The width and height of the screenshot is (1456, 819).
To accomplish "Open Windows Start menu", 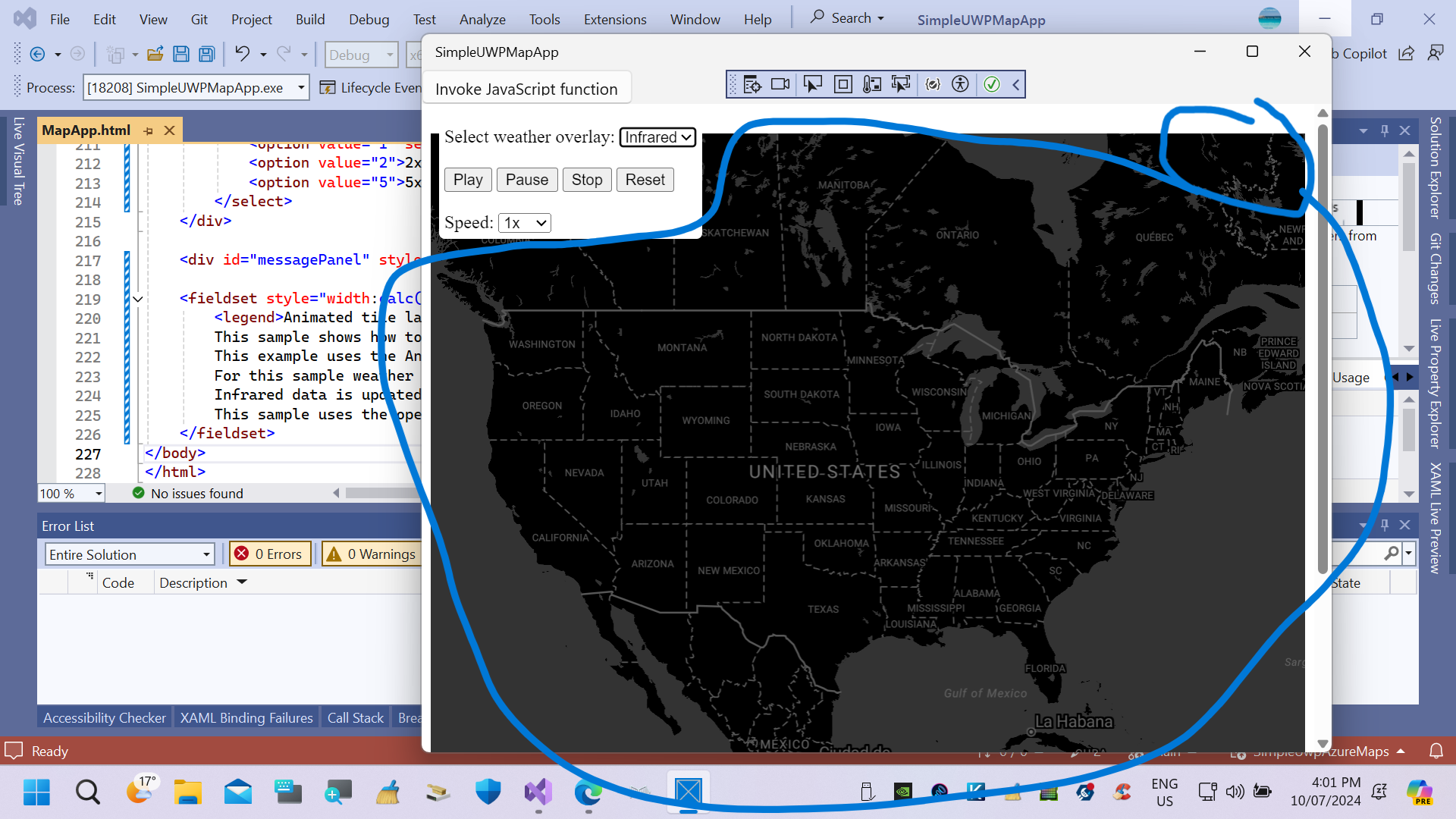I will (36, 792).
